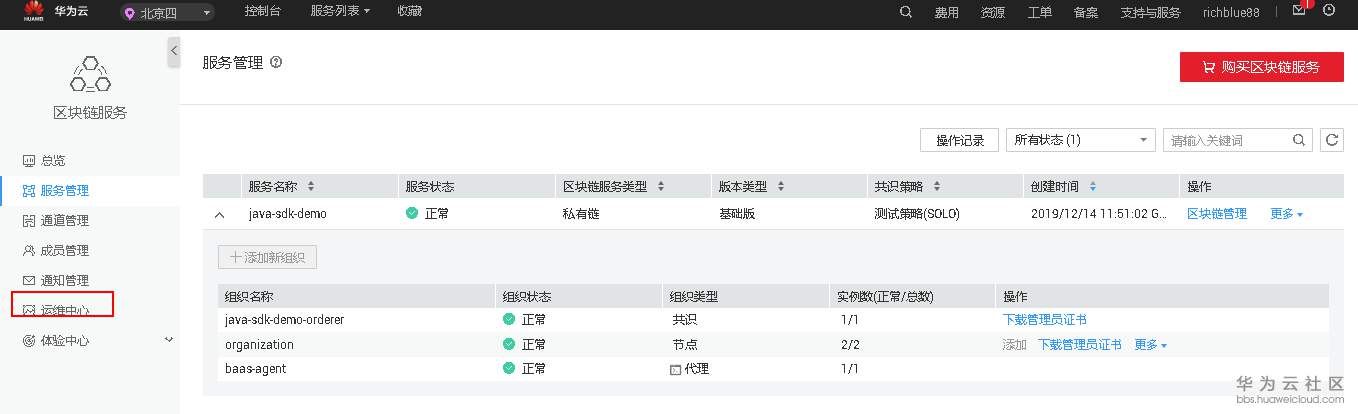Click the search magnifier icon in top bar
The width and height of the screenshot is (1358, 414).
tap(906, 13)
